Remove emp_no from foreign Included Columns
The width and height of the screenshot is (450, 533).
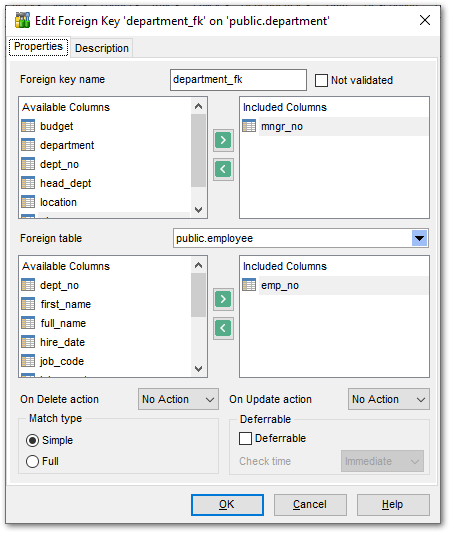223,328
